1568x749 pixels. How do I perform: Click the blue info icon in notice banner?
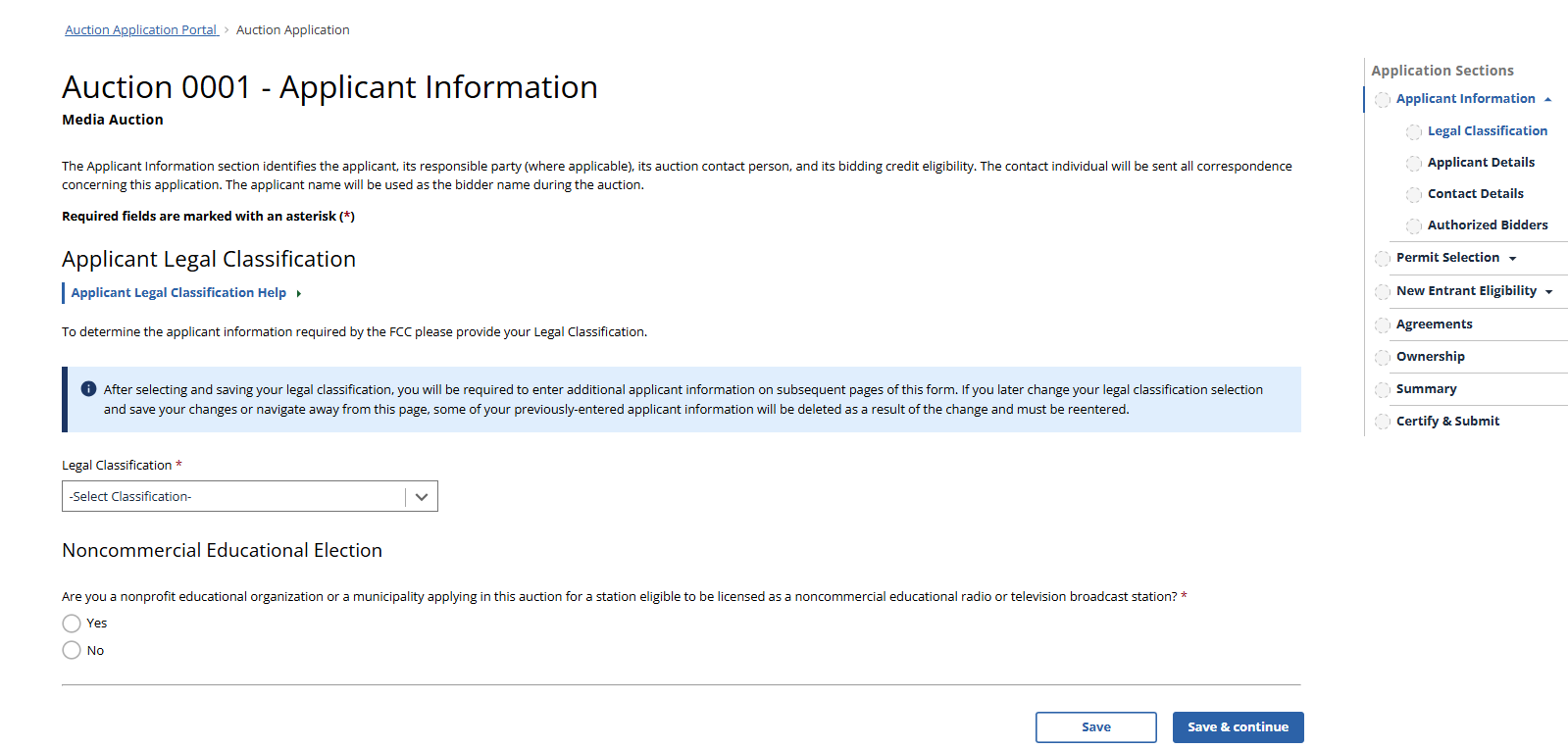[88, 389]
